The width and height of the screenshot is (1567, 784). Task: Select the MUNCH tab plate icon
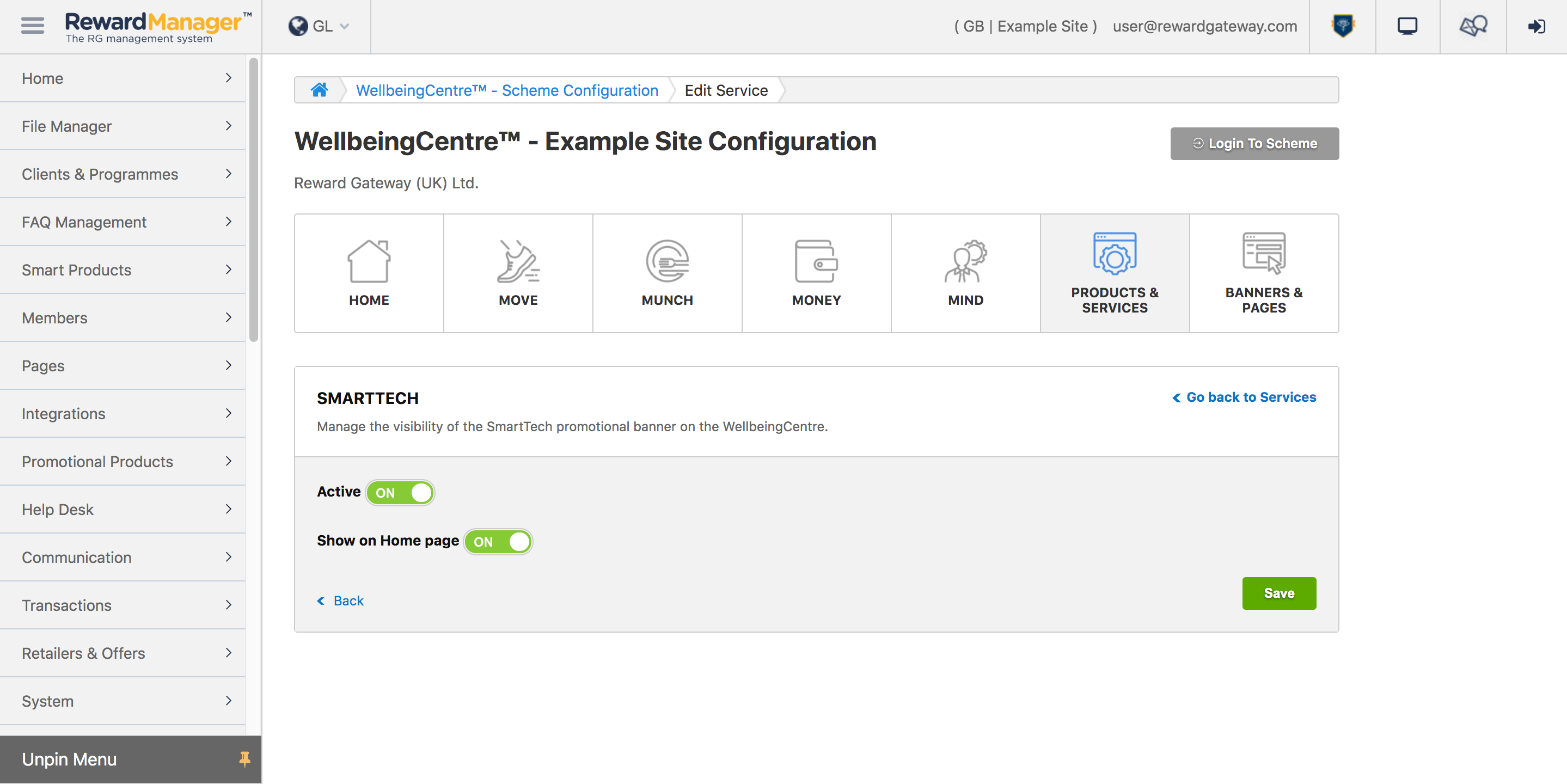click(x=668, y=261)
